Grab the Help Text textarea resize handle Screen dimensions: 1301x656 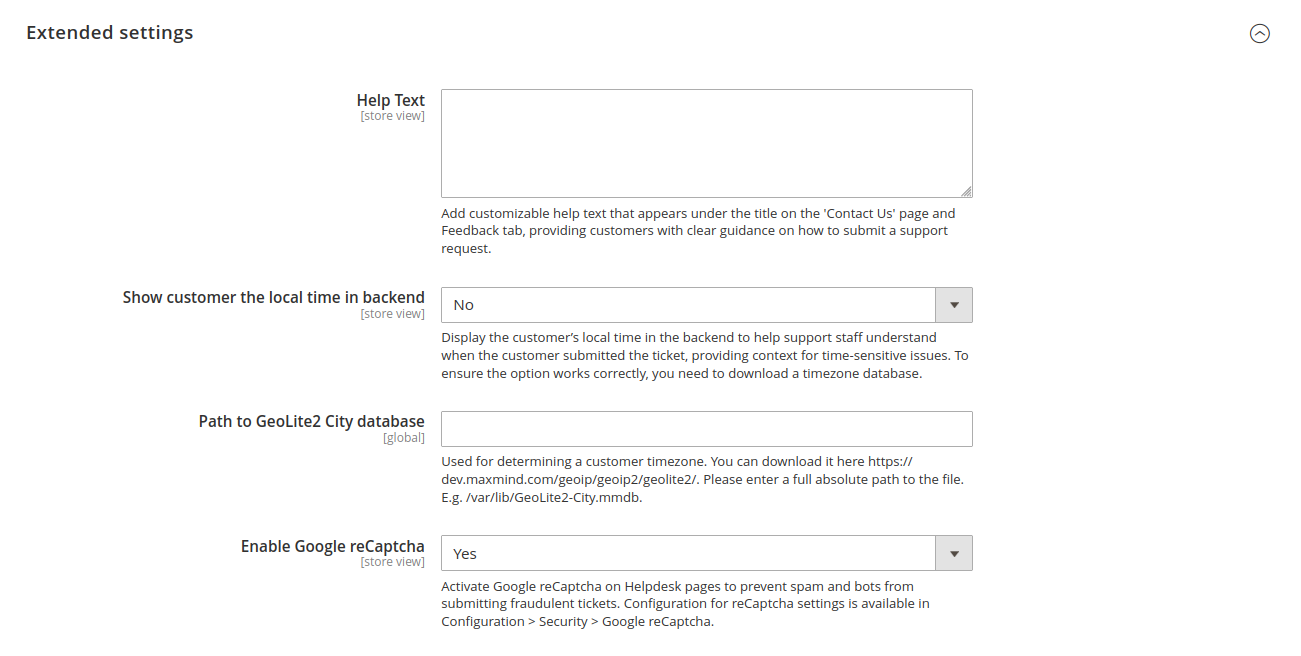pos(966,191)
